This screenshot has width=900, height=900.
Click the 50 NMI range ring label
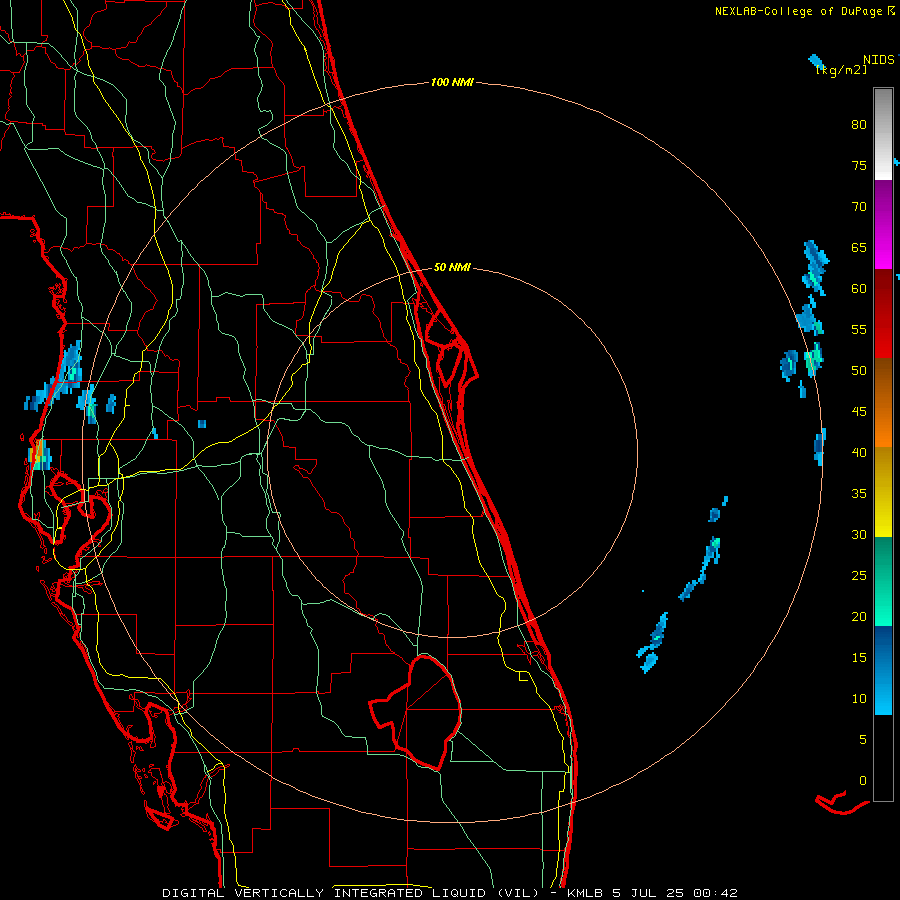point(452,267)
